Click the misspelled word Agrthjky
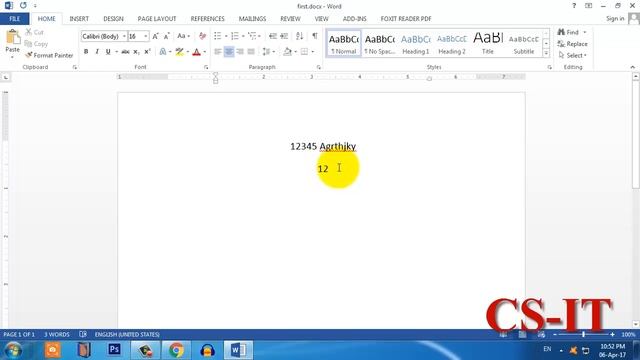Screen dimensions: 640x360 [338, 146]
